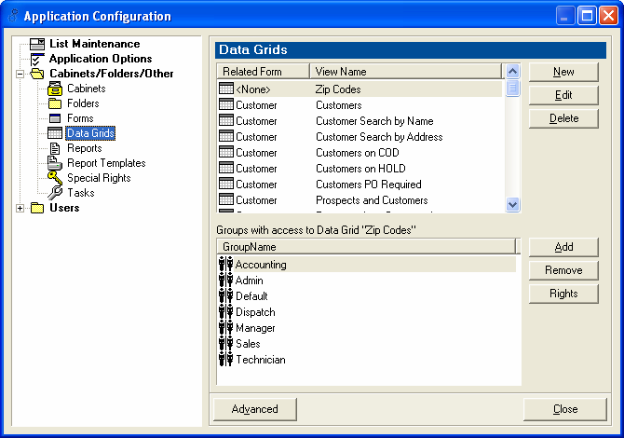Click the Edit button
The image size is (624, 438).
coord(564,95)
